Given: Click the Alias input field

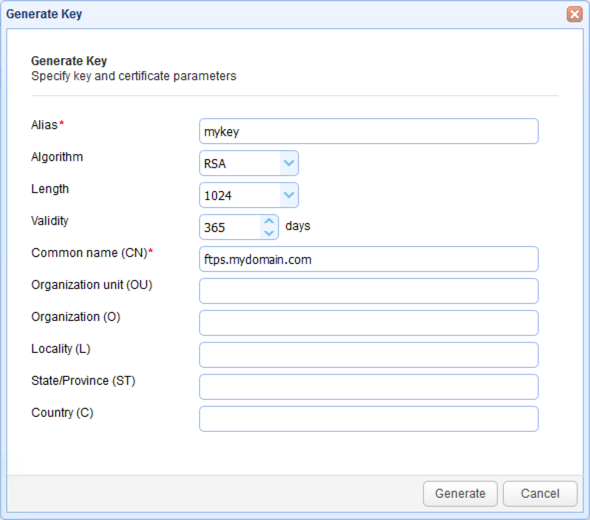Looking at the screenshot, I should pyautogui.click(x=369, y=131).
